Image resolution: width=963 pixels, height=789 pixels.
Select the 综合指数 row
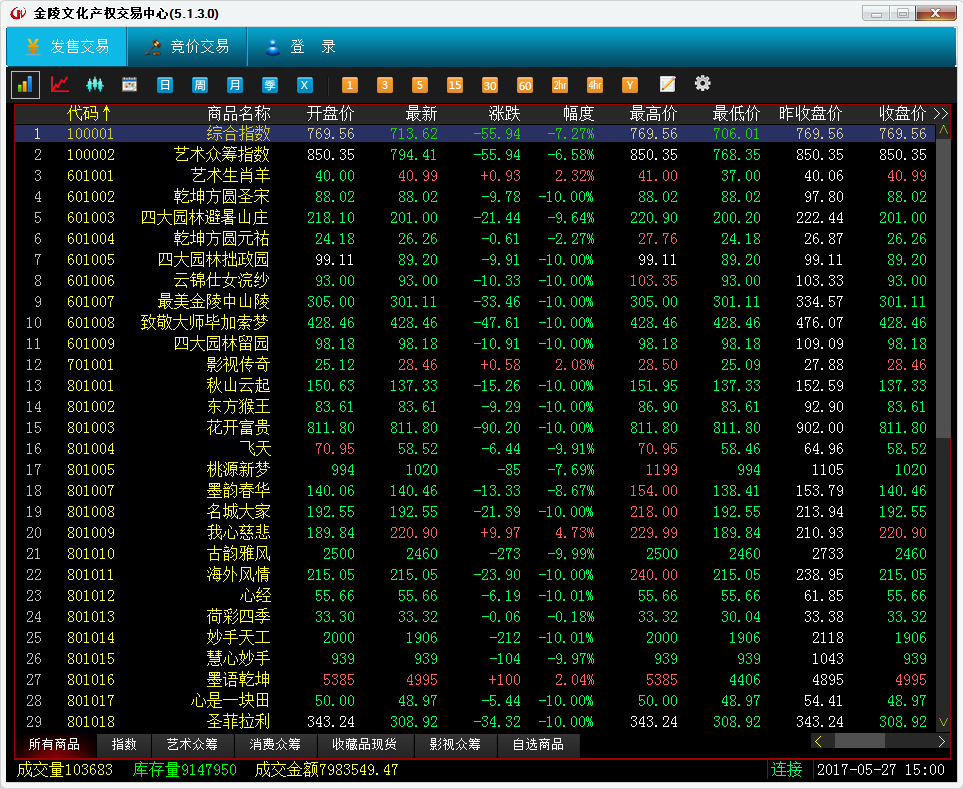[475, 134]
